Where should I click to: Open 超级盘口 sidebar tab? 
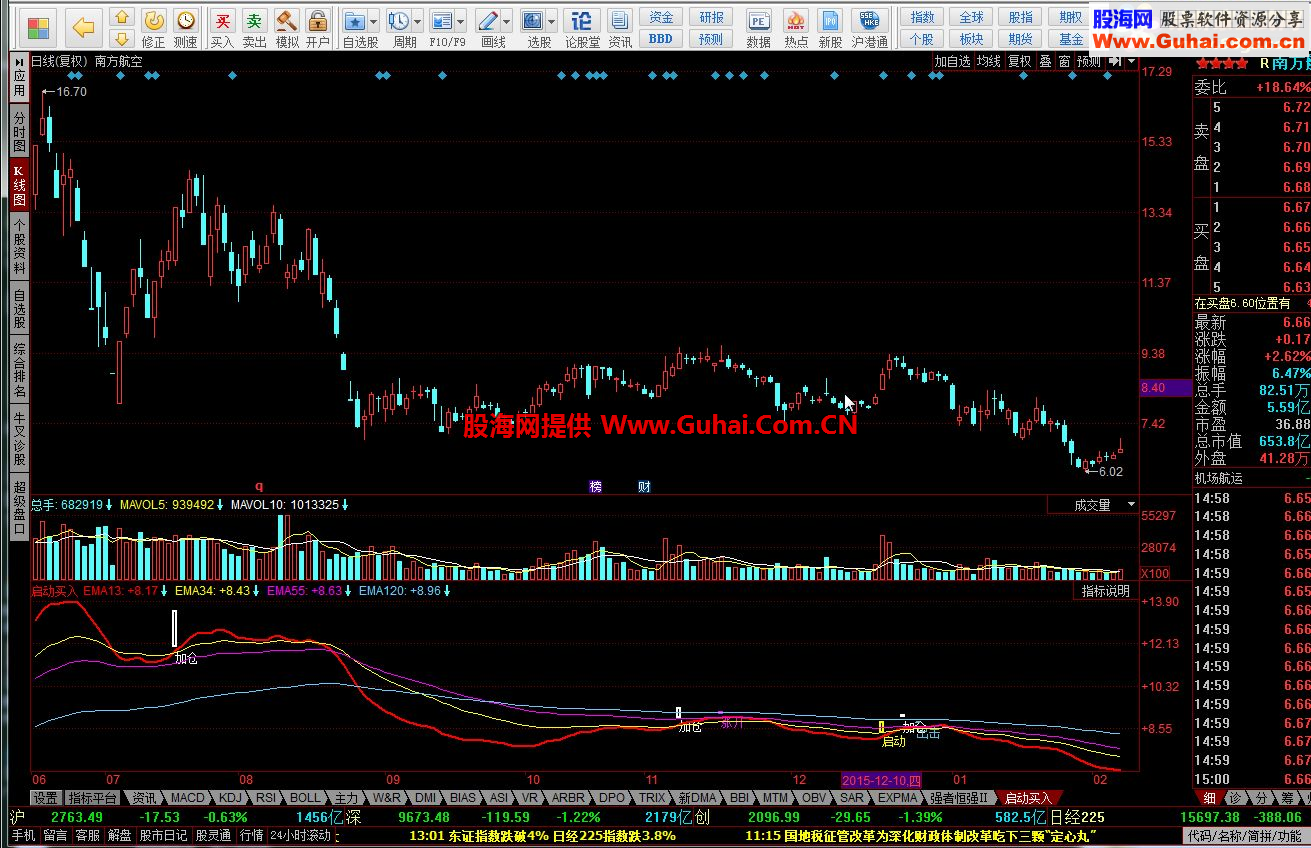[19, 509]
